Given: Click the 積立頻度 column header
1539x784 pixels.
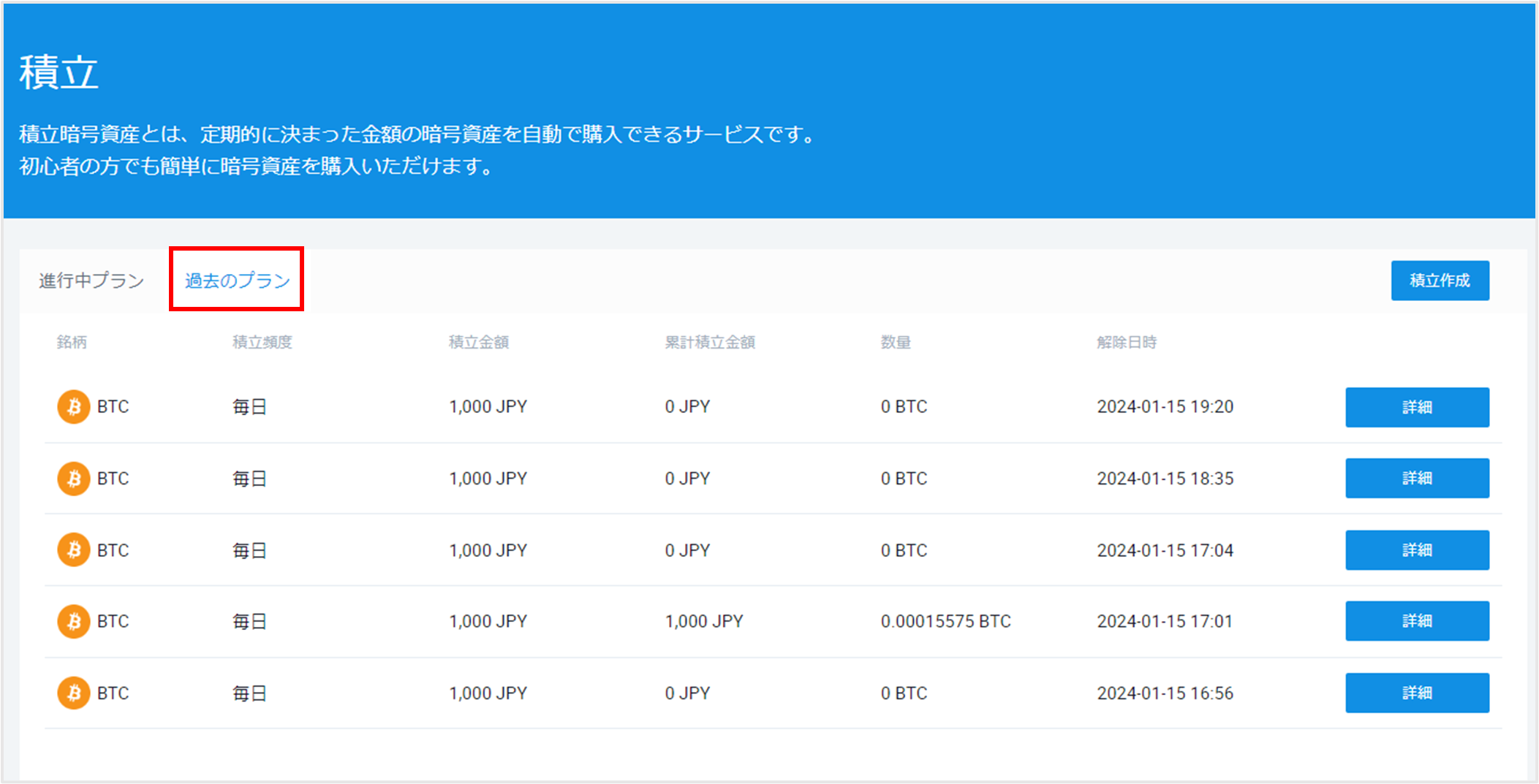Looking at the screenshot, I should pyautogui.click(x=262, y=342).
